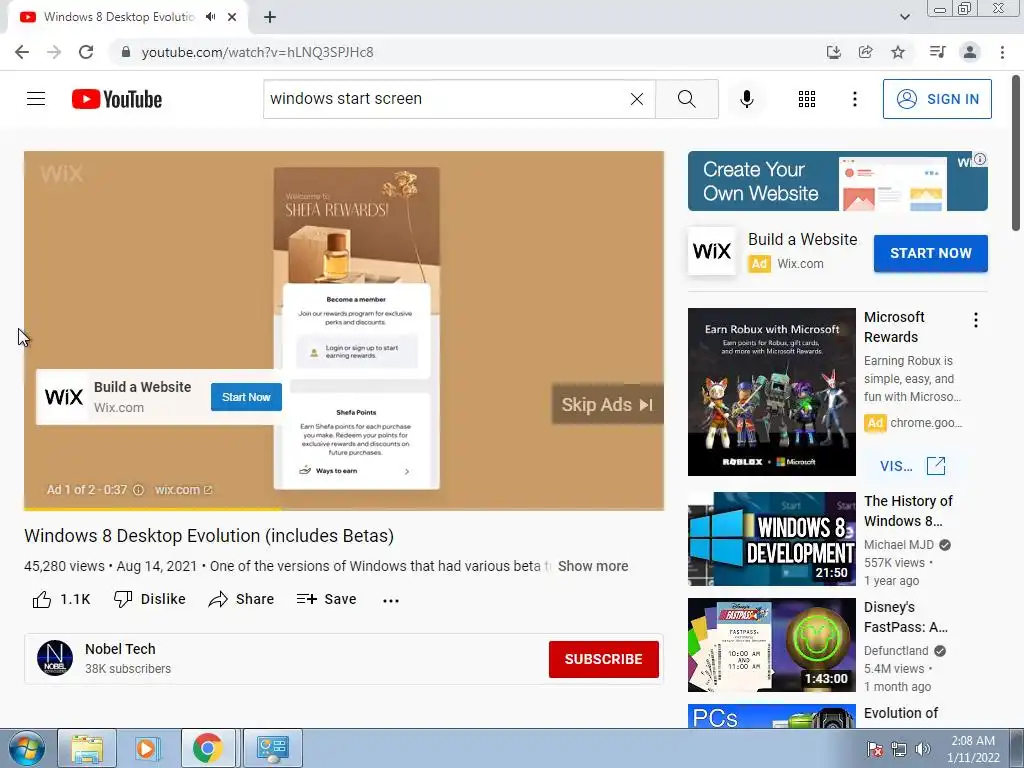This screenshot has height=768, width=1024.
Task: Open Michael MJD channel name
Action: tap(899, 545)
